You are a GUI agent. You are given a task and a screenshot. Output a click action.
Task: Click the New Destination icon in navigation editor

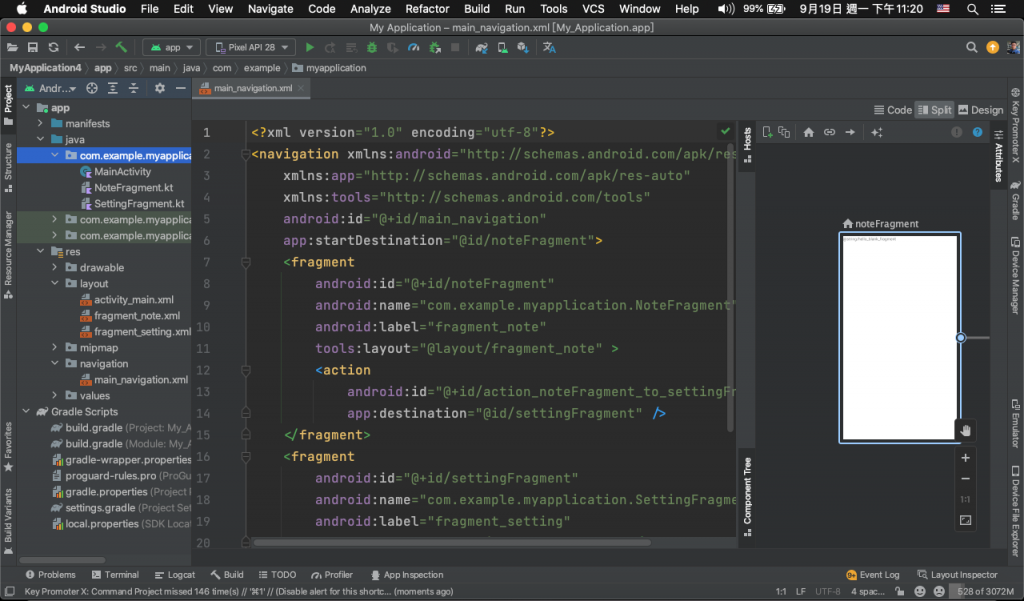point(766,132)
